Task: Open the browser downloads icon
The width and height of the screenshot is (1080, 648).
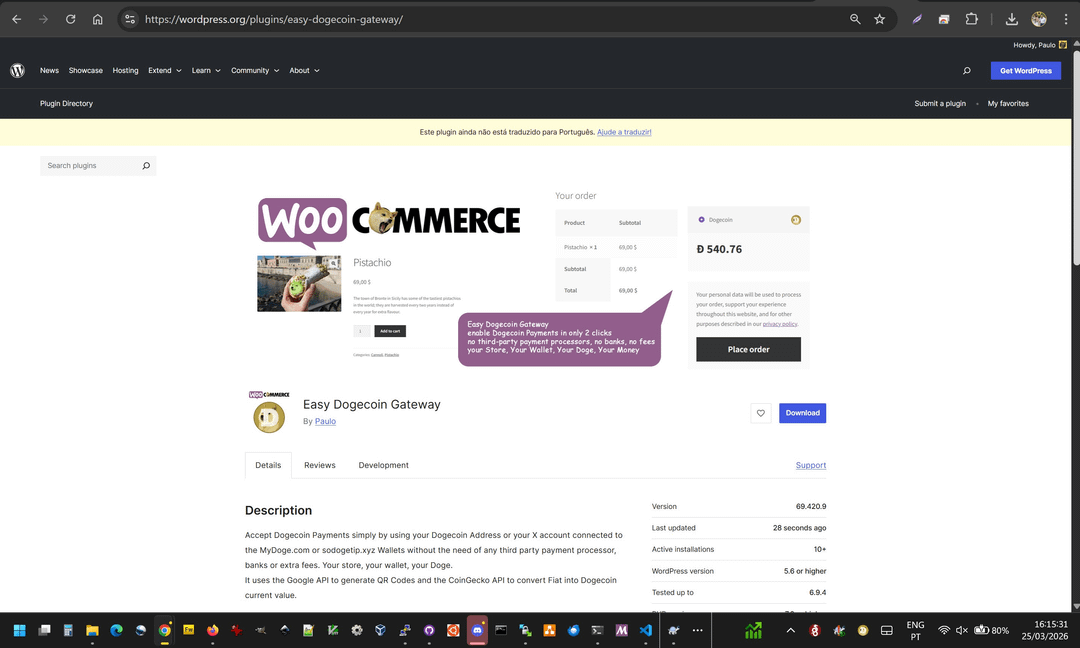Action: coord(1012,19)
